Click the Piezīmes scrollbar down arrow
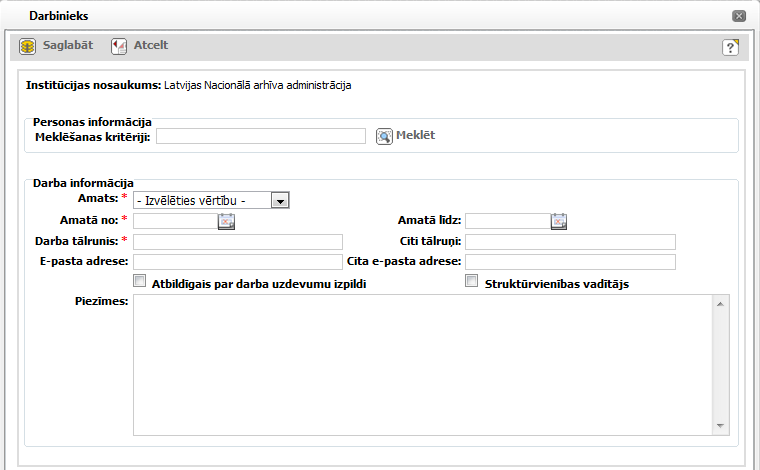760x470 pixels. click(719, 426)
